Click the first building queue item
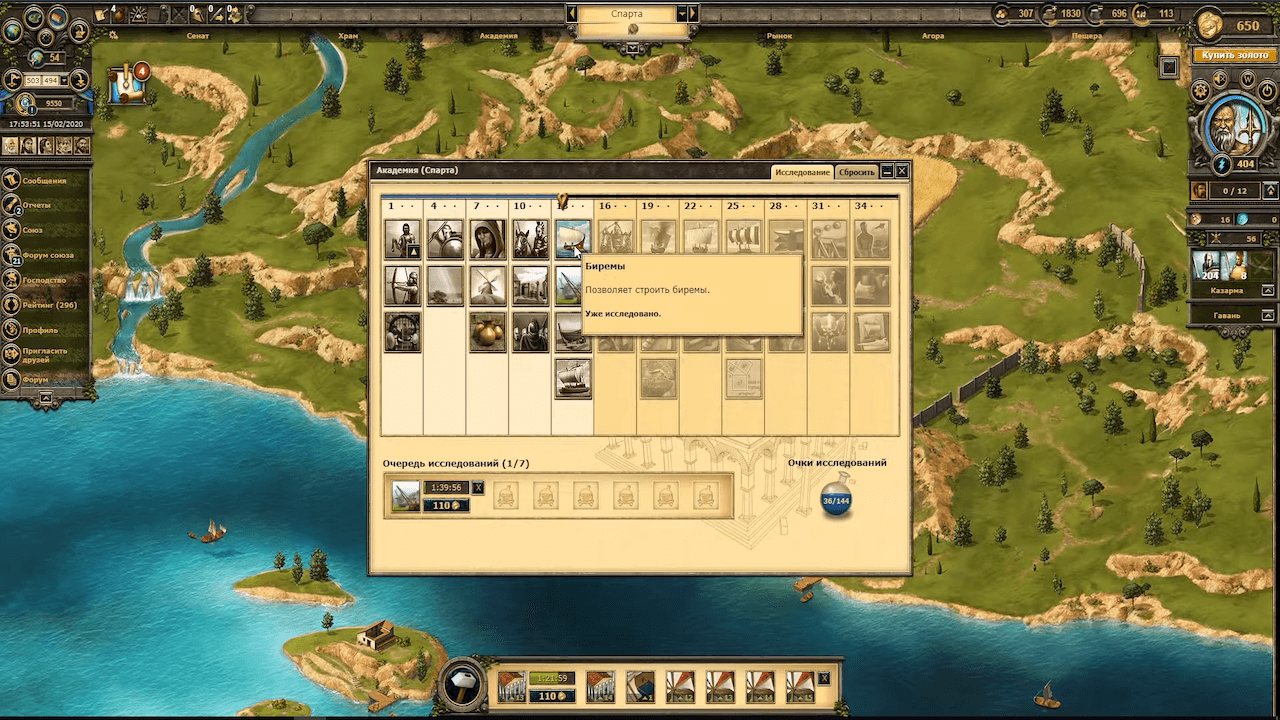 (x=511, y=687)
